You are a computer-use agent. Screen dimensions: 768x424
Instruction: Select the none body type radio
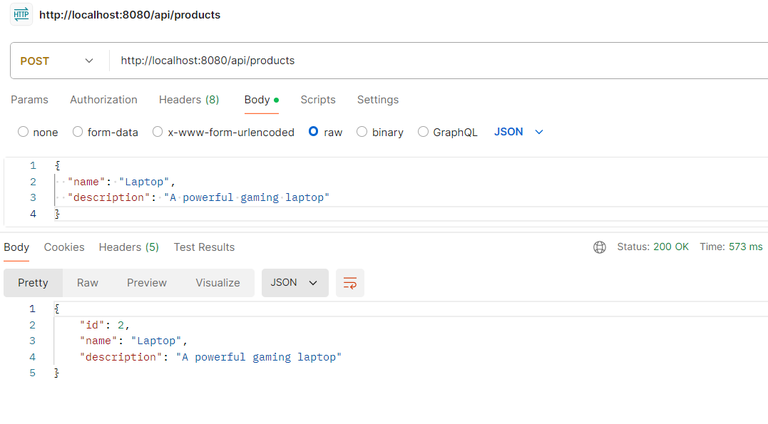click(x=23, y=132)
